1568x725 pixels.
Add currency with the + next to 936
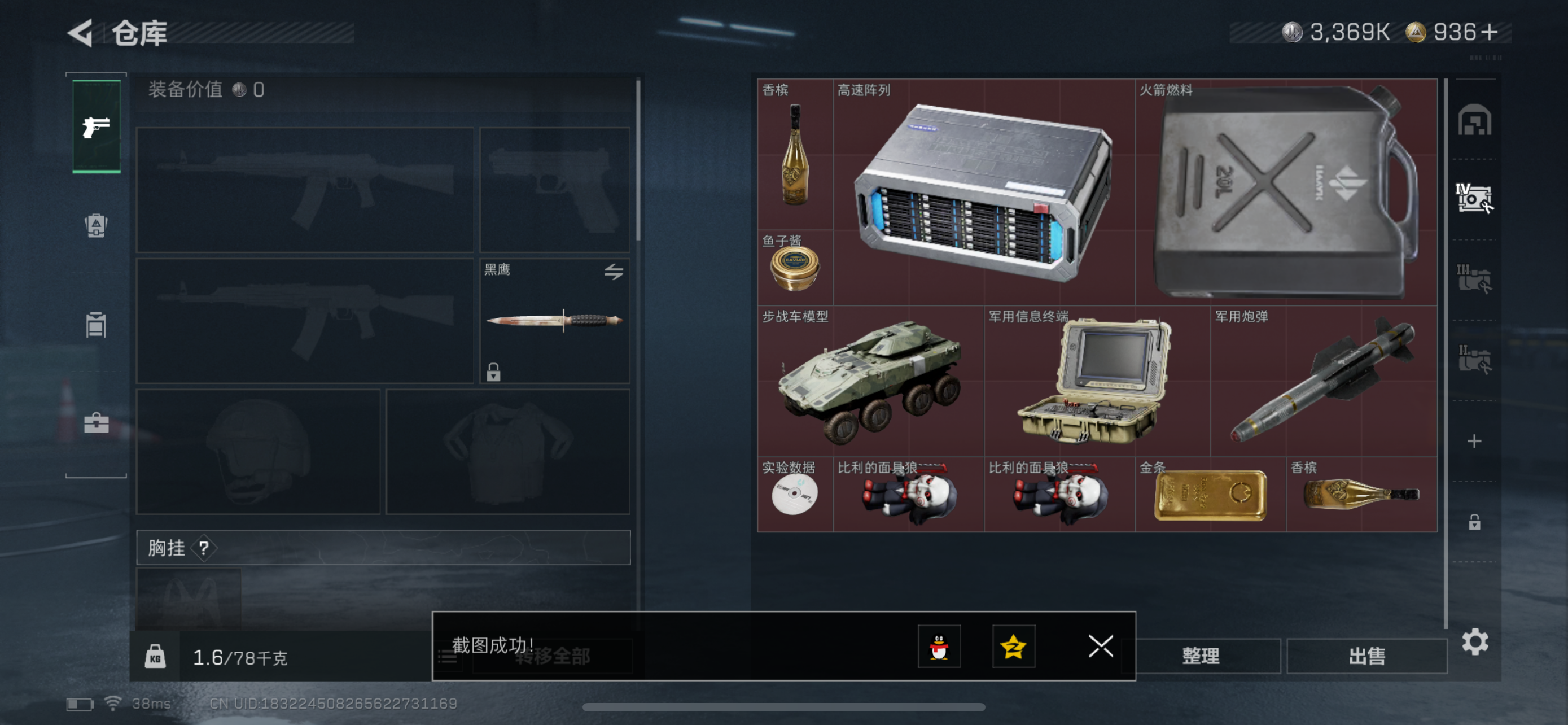click(x=1490, y=32)
